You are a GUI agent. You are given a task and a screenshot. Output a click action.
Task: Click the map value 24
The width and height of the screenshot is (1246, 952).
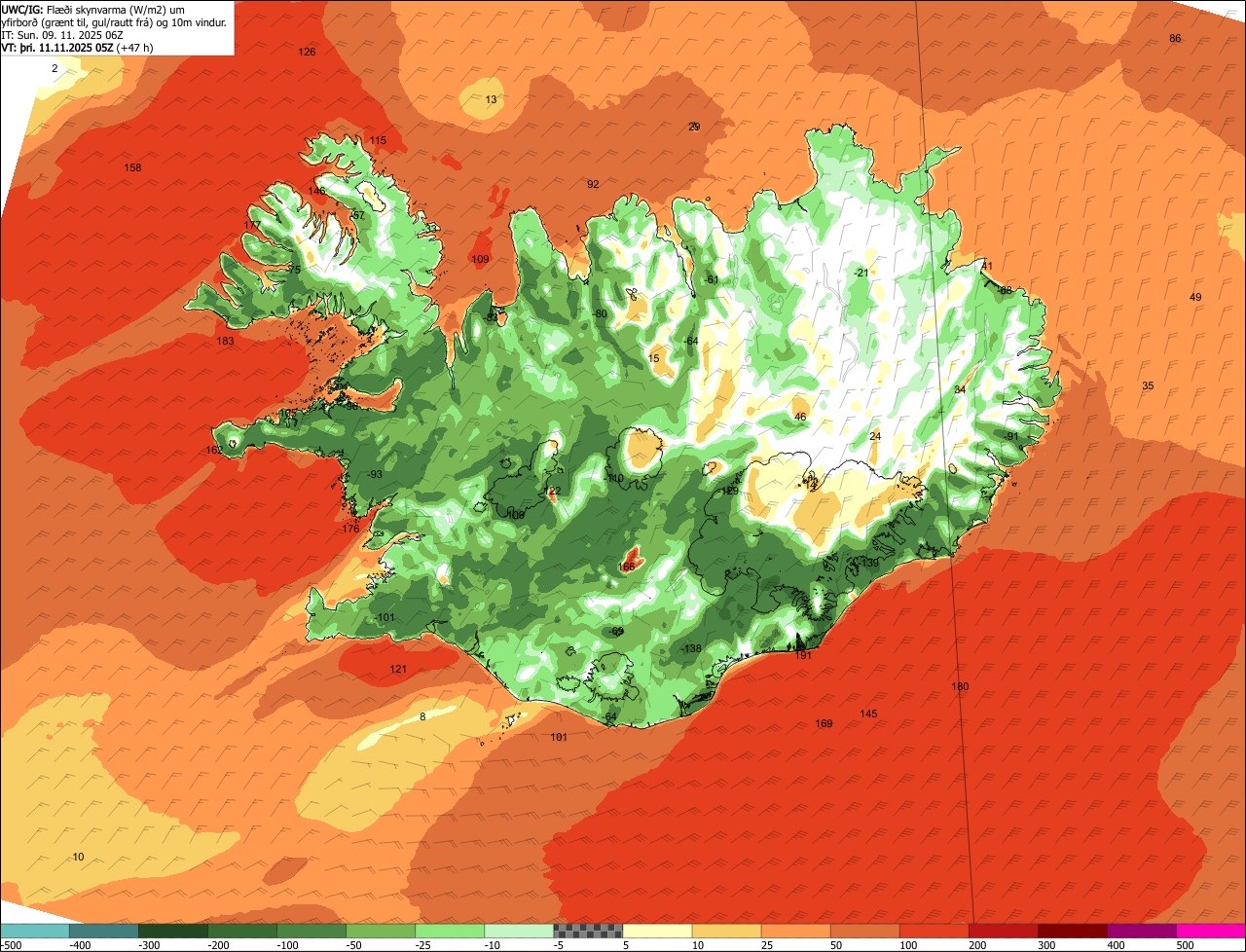pos(875,436)
